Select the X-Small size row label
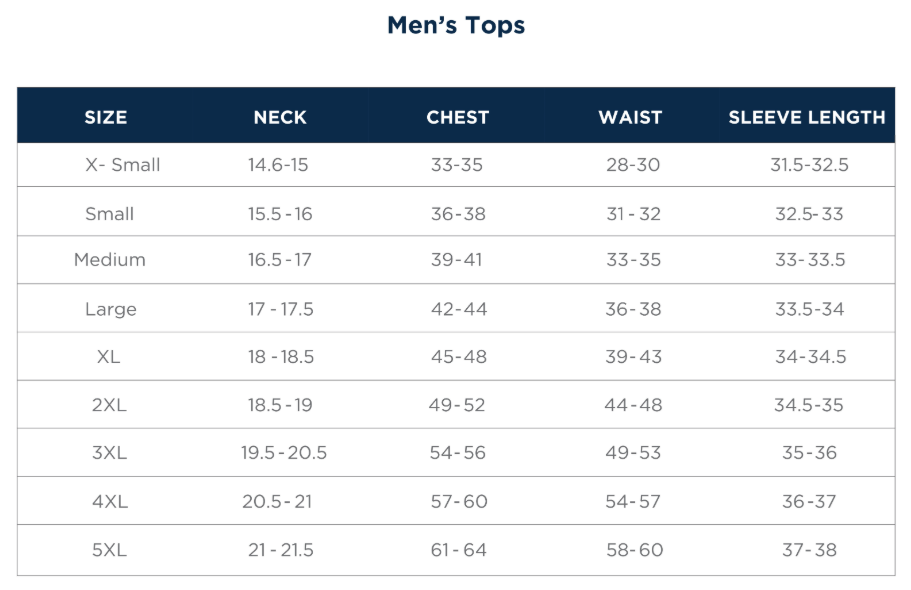 coord(122,165)
